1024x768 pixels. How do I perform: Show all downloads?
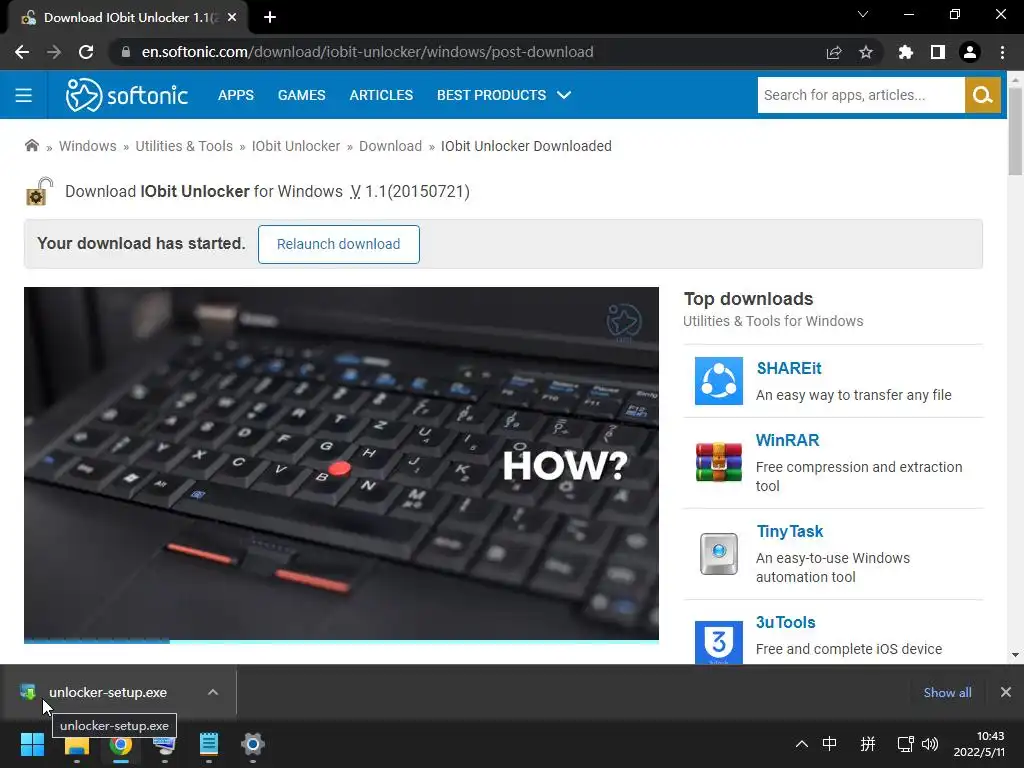948,693
